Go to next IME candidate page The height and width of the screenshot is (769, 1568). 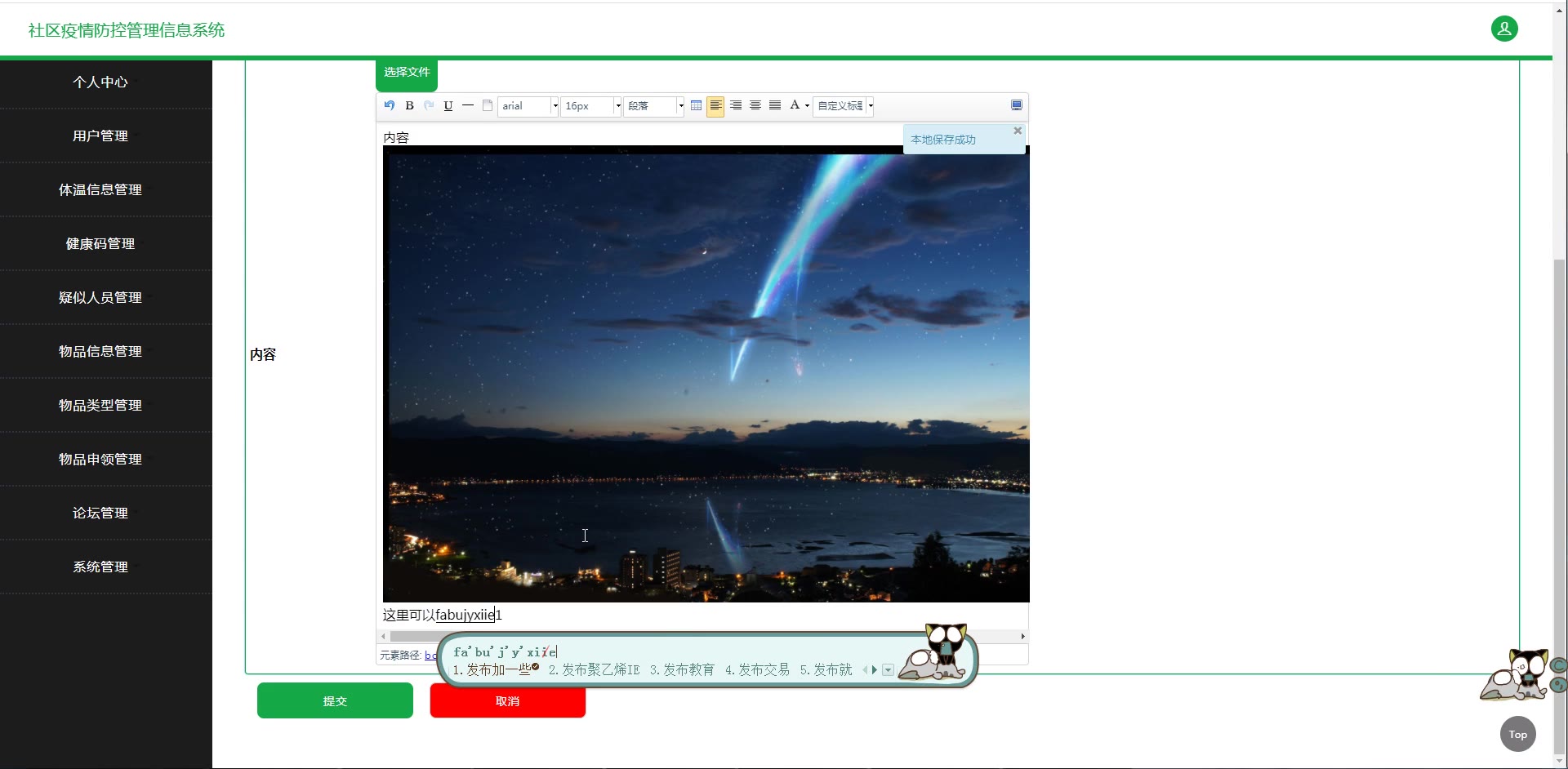(875, 670)
